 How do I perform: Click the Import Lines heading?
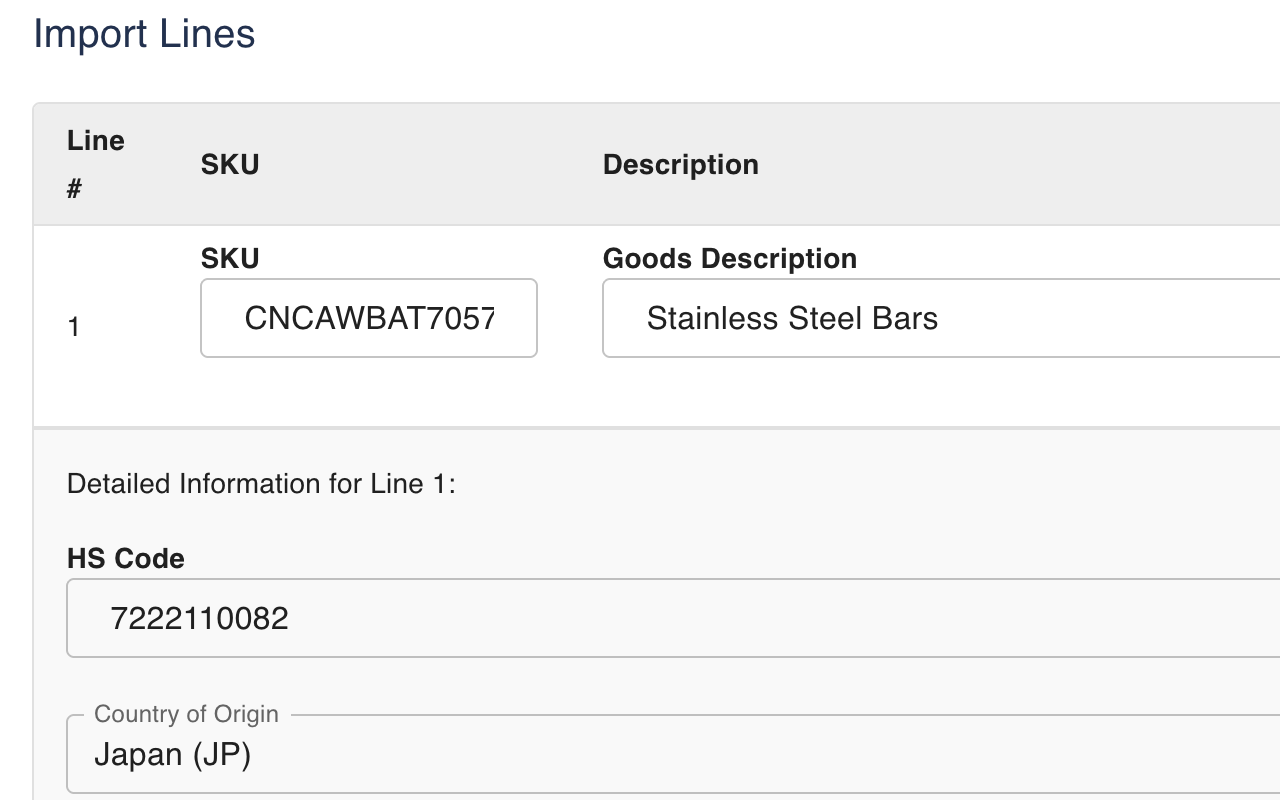144,33
